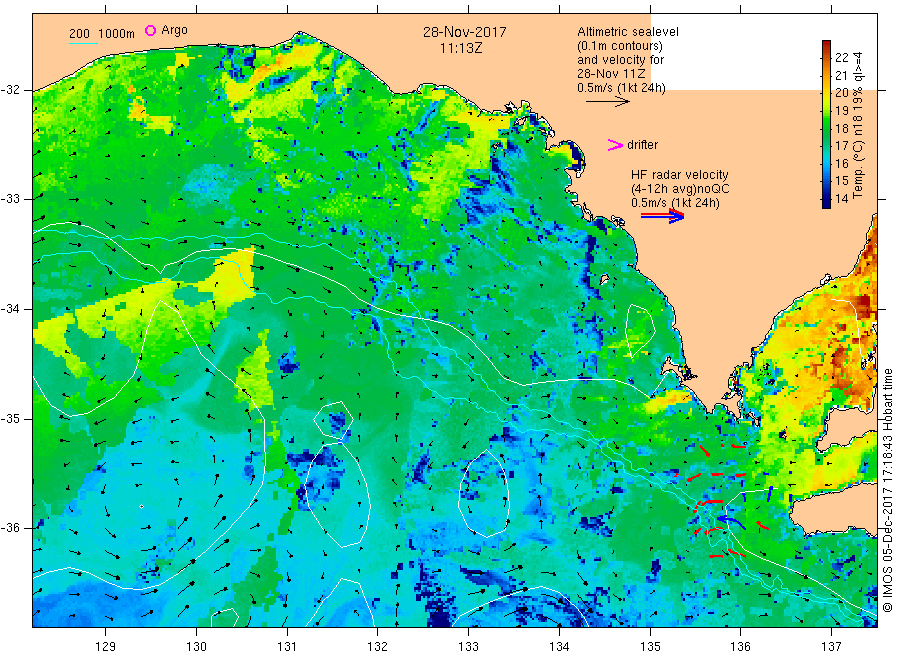This screenshot has width=900, height=660.
Task: Click latitude axis label -34
Action: point(10,309)
